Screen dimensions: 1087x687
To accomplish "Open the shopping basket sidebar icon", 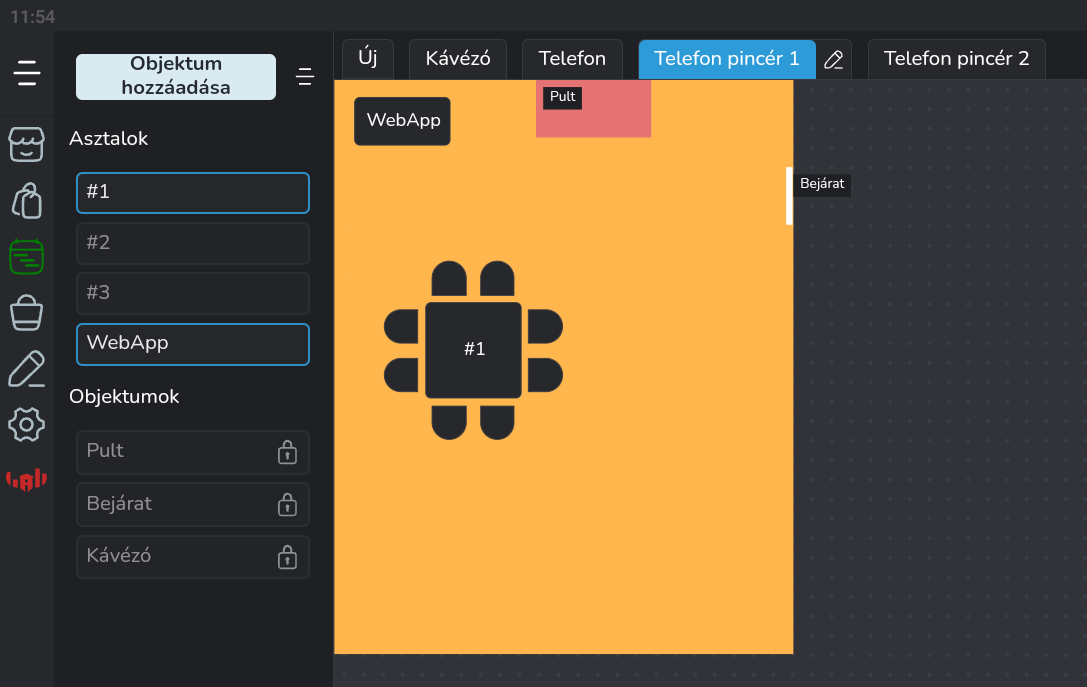I will 27,313.
